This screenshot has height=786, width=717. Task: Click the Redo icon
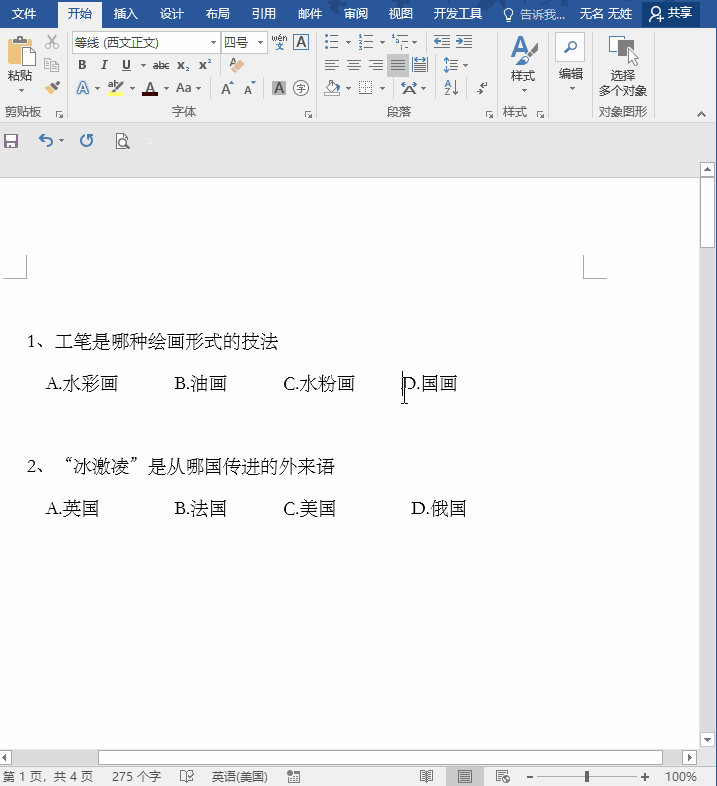[87, 140]
